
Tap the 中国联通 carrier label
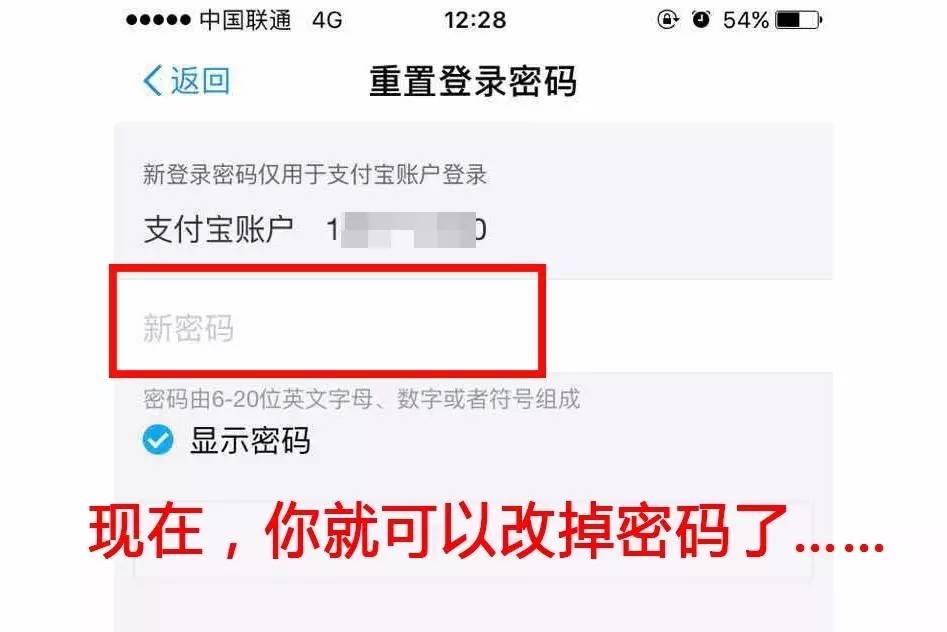pyautogui.click(x=245, y=20)
